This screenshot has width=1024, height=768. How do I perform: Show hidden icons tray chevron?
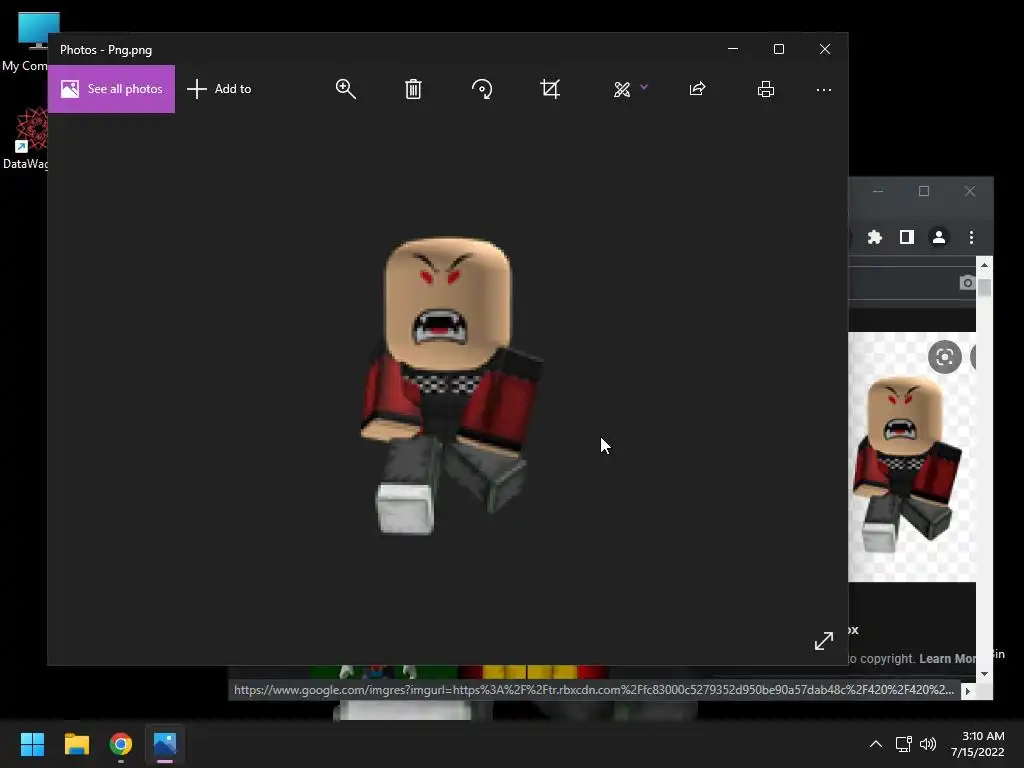click(x=876, y=744)
